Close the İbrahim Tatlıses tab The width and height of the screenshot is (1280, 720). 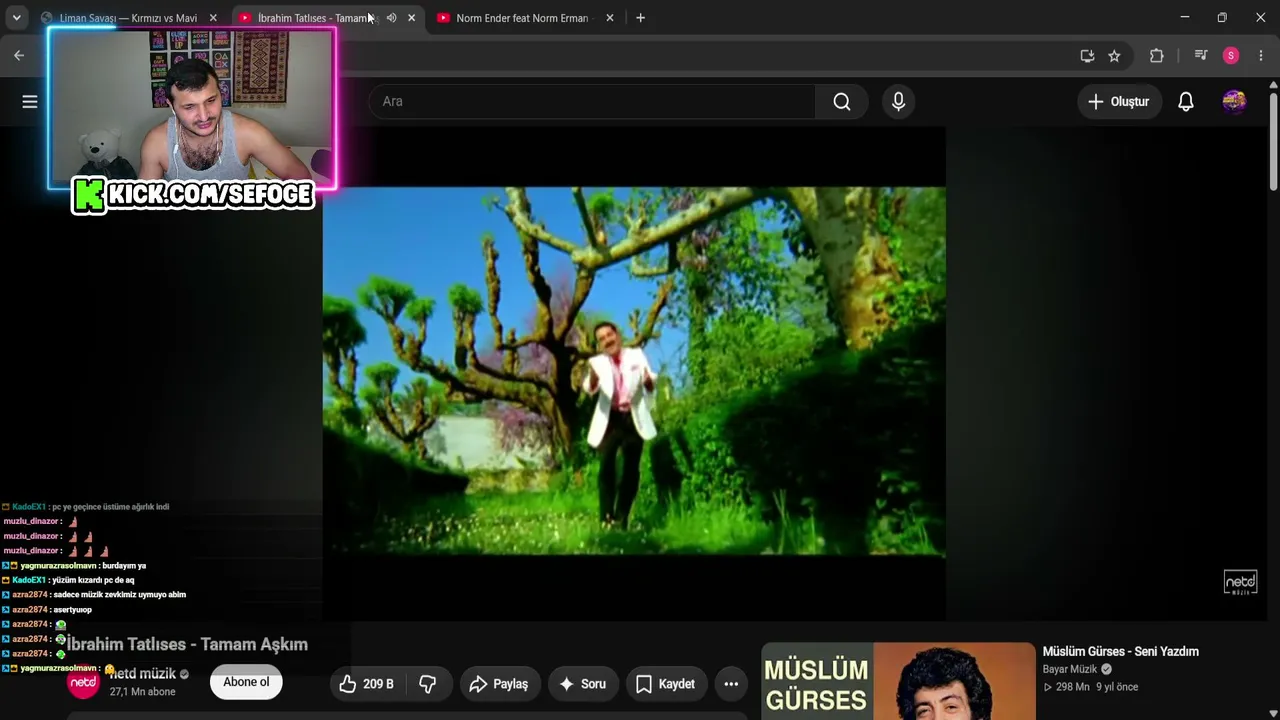[411, 18]
